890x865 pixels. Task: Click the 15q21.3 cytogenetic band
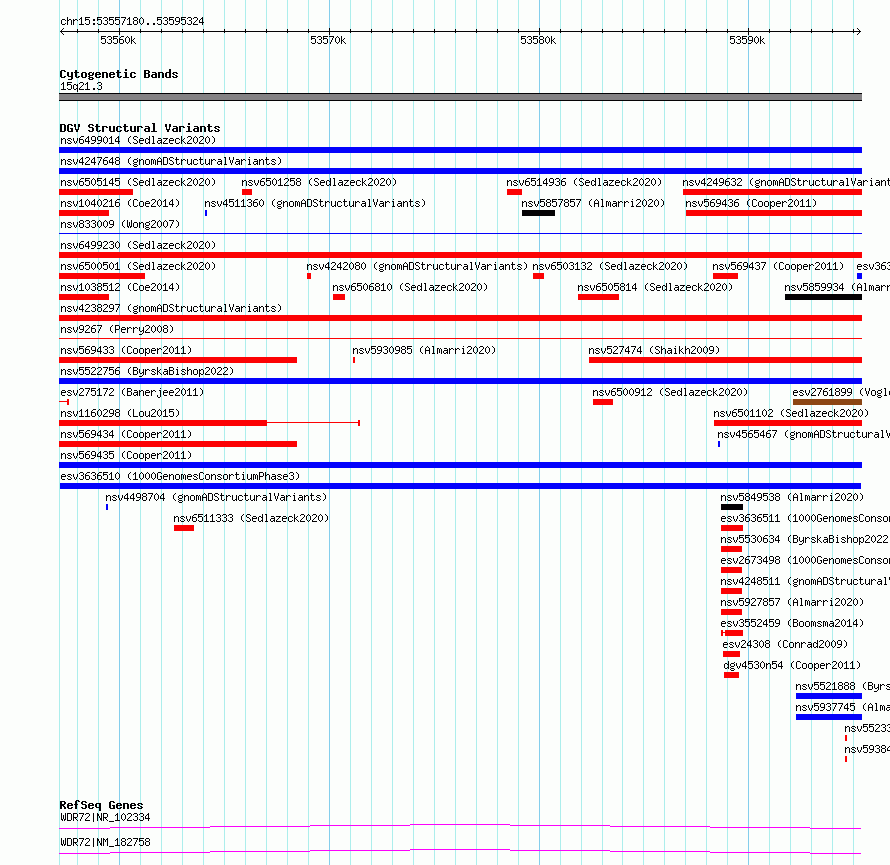[x=460, y=97]
